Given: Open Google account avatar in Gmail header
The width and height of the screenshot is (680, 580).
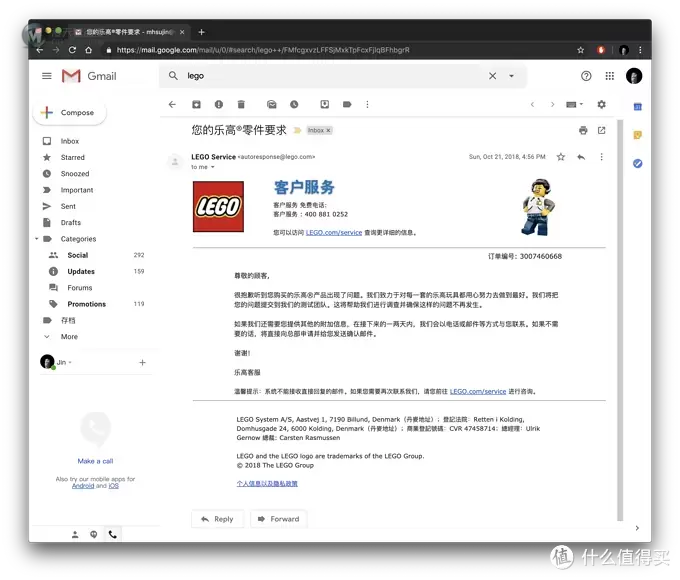Looking at the screenshot, I should click(x=634, y=76).
